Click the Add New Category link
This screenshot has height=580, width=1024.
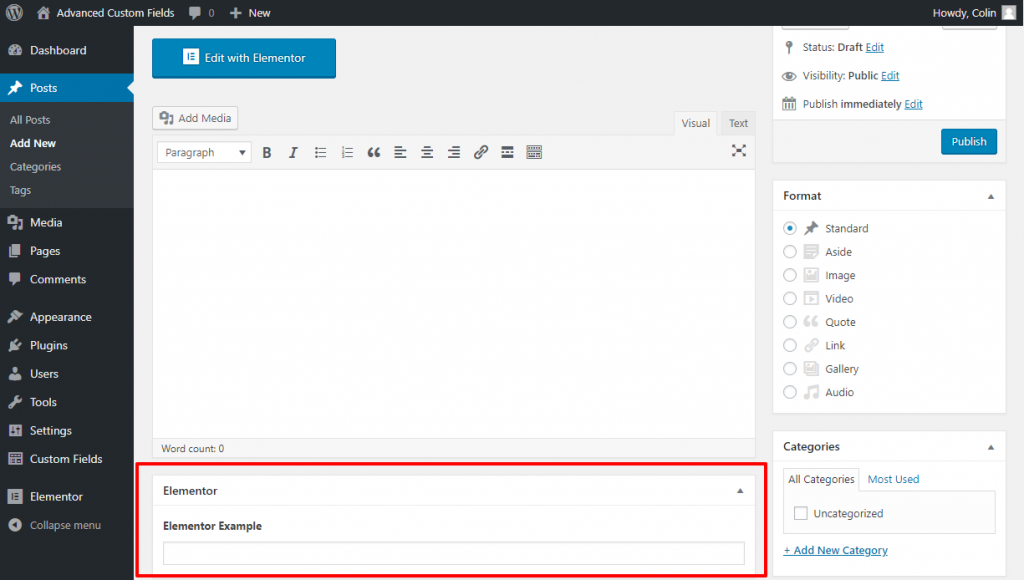click(x=835, y=550)
